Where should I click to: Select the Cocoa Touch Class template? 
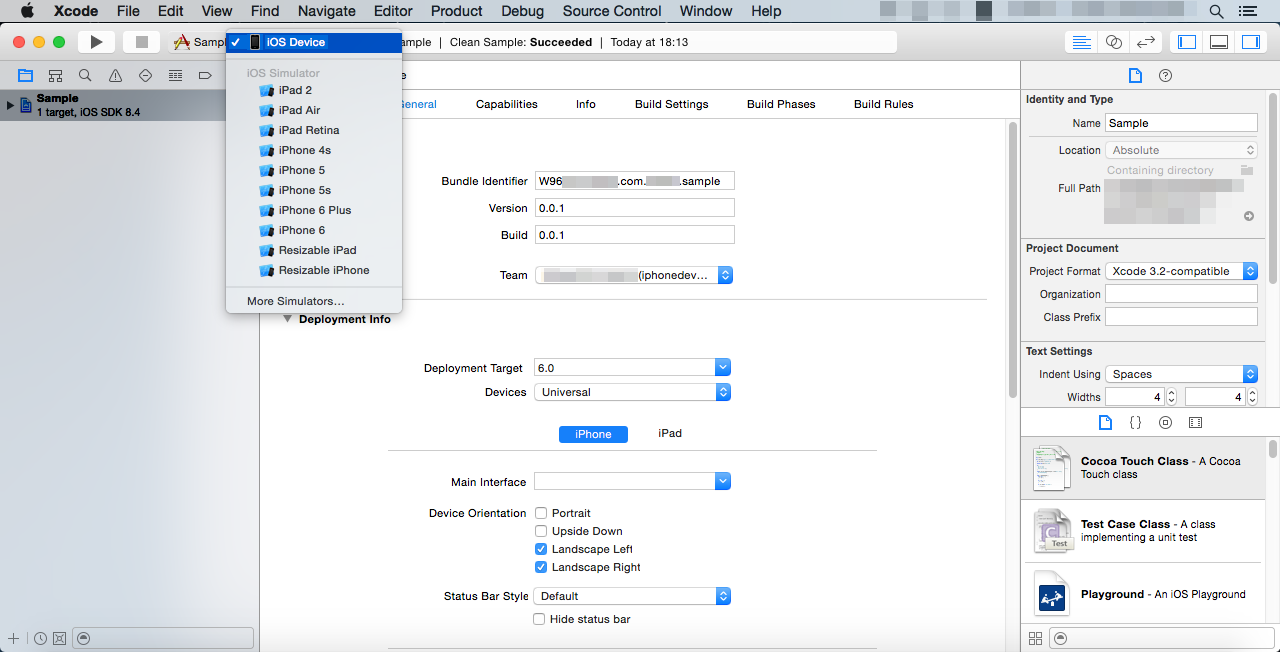pos(1144,468)
